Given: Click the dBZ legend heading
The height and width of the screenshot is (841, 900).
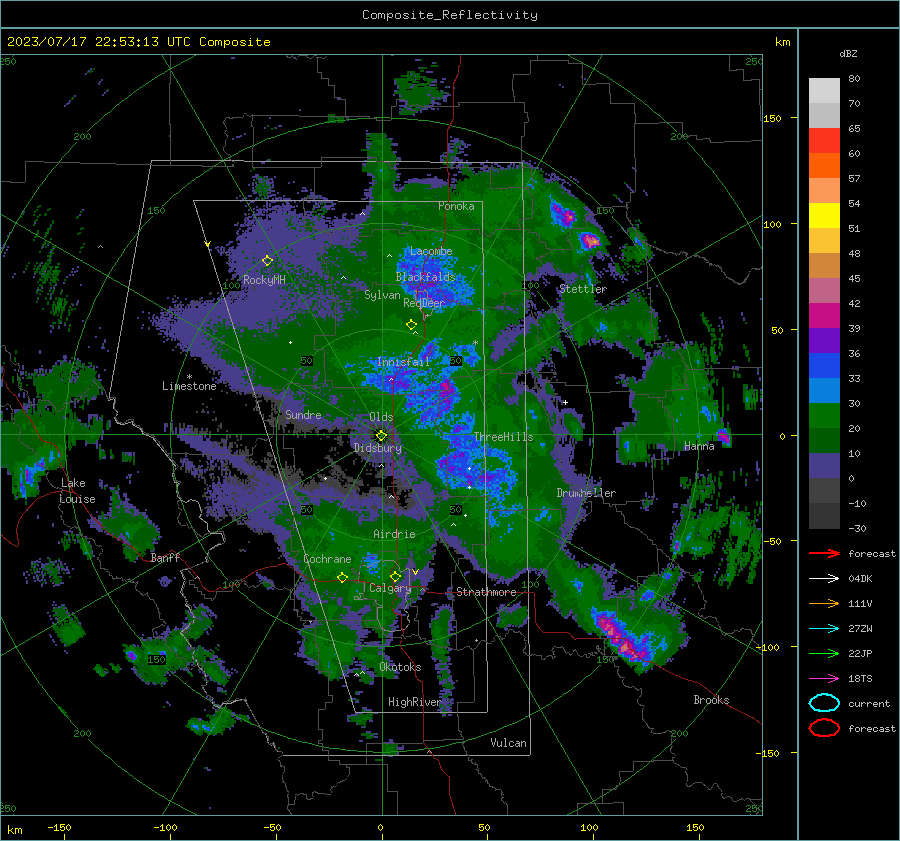Looking at the screenshot, I should tap(848, 54).
